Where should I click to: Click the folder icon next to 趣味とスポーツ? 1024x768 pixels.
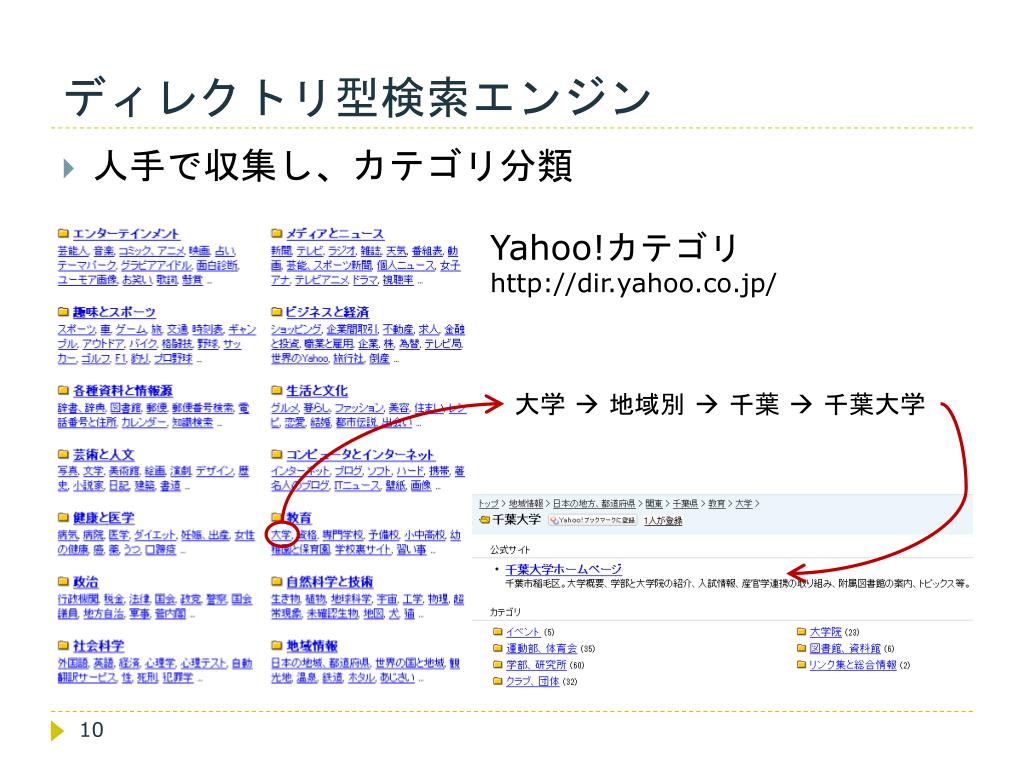[x=63, y=312]
